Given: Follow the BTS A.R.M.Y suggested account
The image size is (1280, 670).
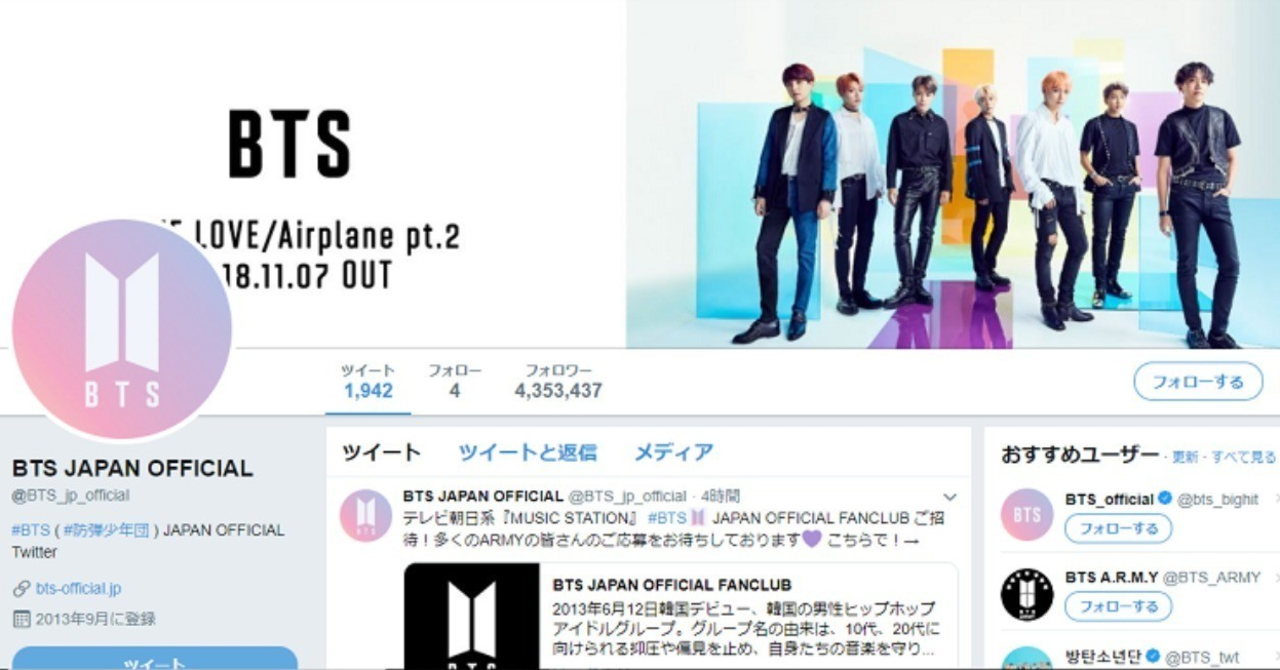Looking at the screenshot, I should tap(1118, 606).
